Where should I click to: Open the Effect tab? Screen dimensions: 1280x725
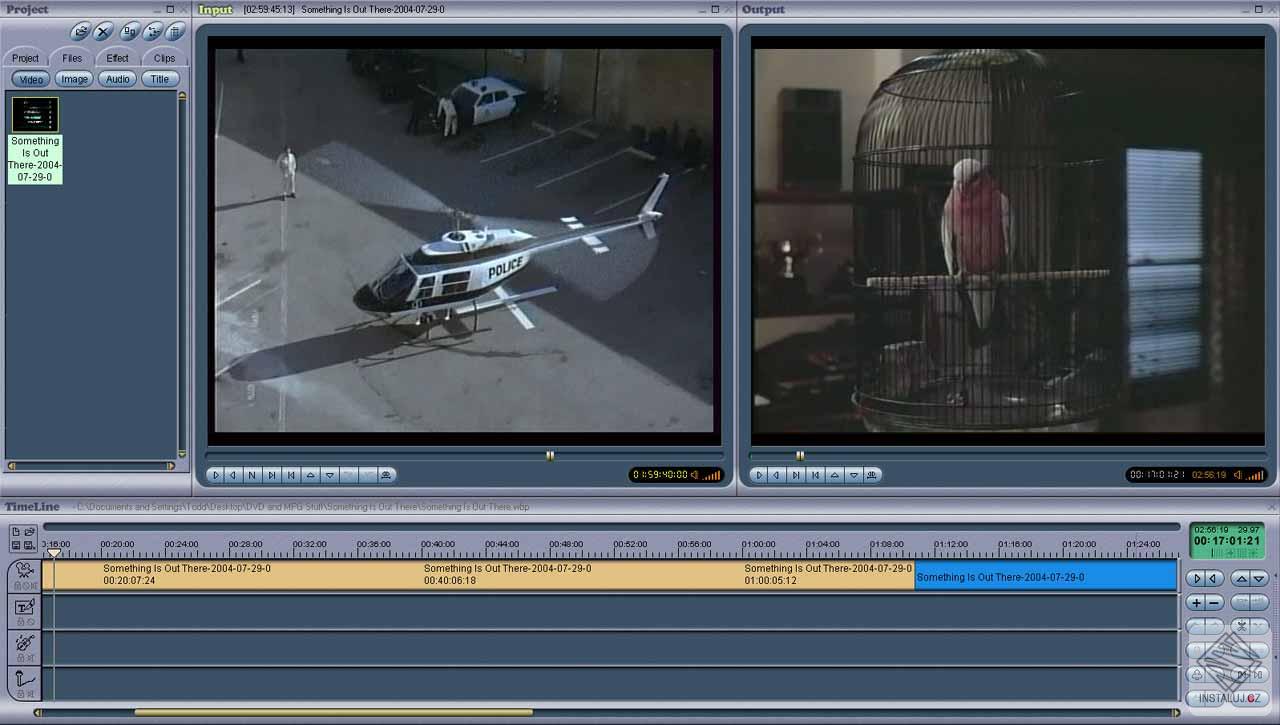tap(118, 58)
